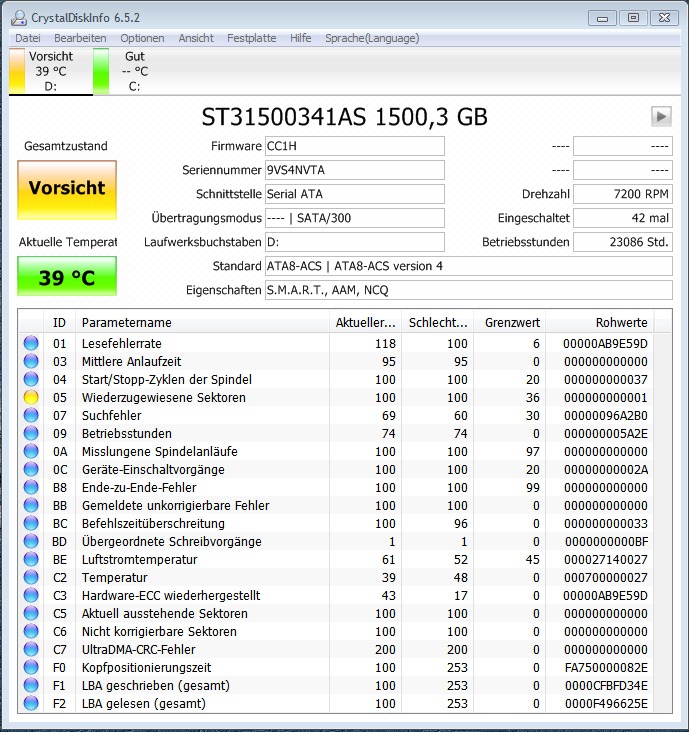Click the yellow Vorsicht health status button
The width and height of the screenshot is (689, 732).
[x=67, y=190]
